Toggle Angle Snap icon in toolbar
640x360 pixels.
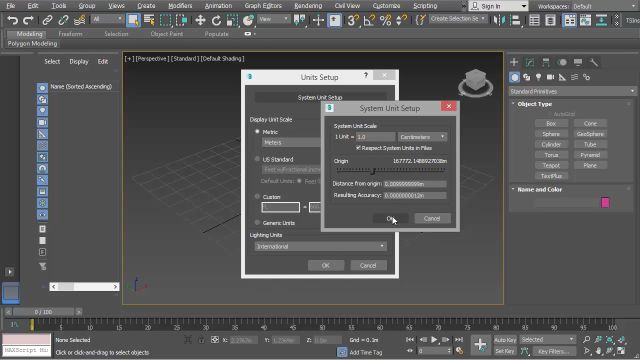[x=369, y=20]
